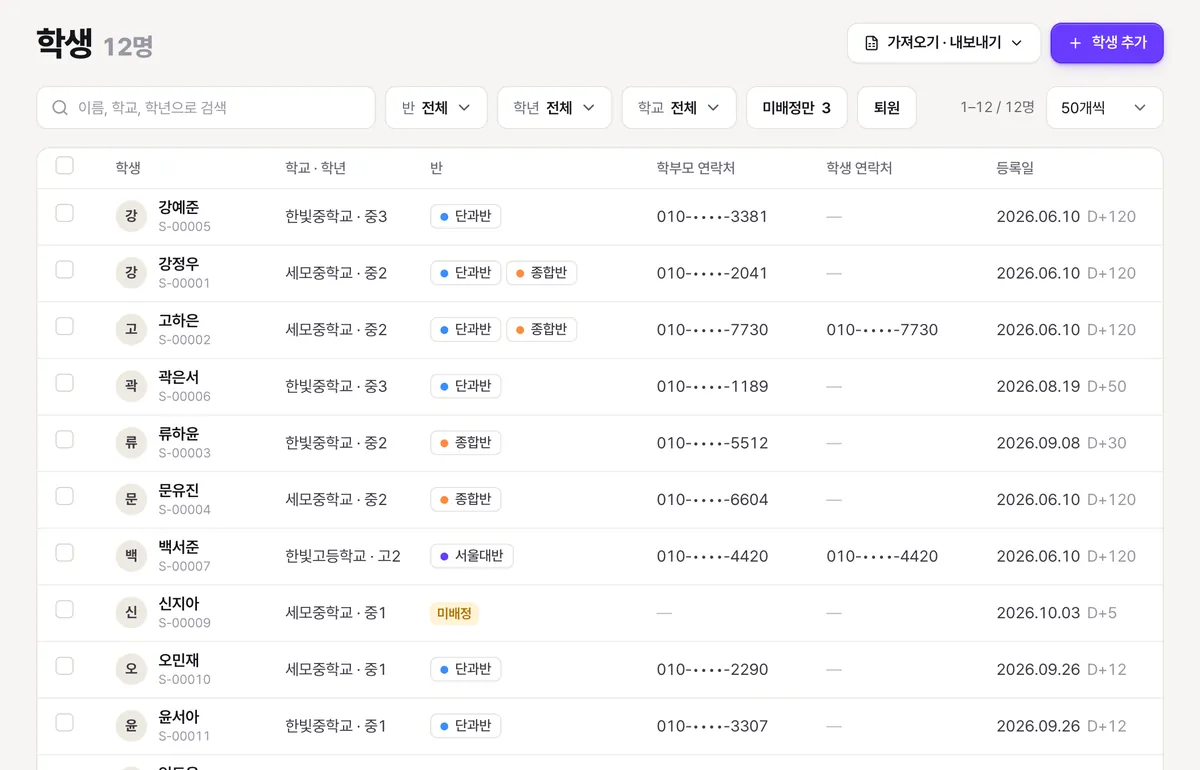Image resolution: width=1200 pixels, height=770 pixels.
Task: Toggle the 퇴원 filter button
Action: (x=887, y=107)
